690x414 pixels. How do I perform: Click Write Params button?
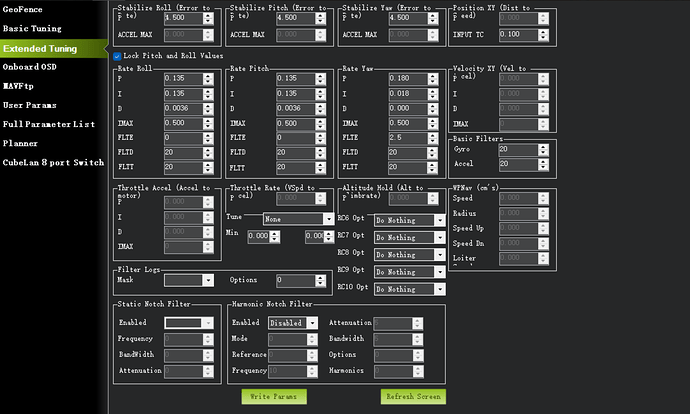[x=274, y=396]
